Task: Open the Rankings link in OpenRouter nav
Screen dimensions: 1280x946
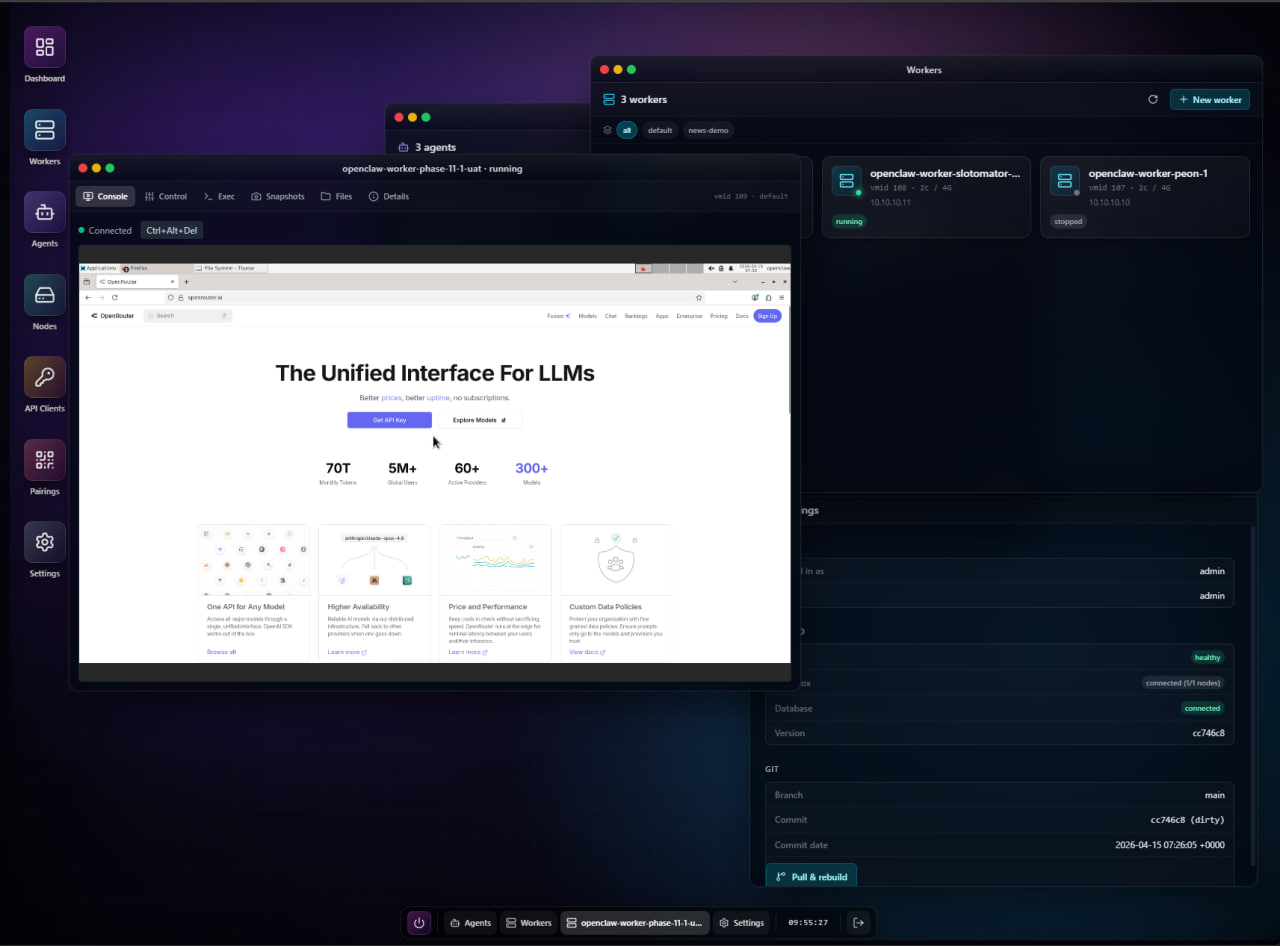Action: 636,316
